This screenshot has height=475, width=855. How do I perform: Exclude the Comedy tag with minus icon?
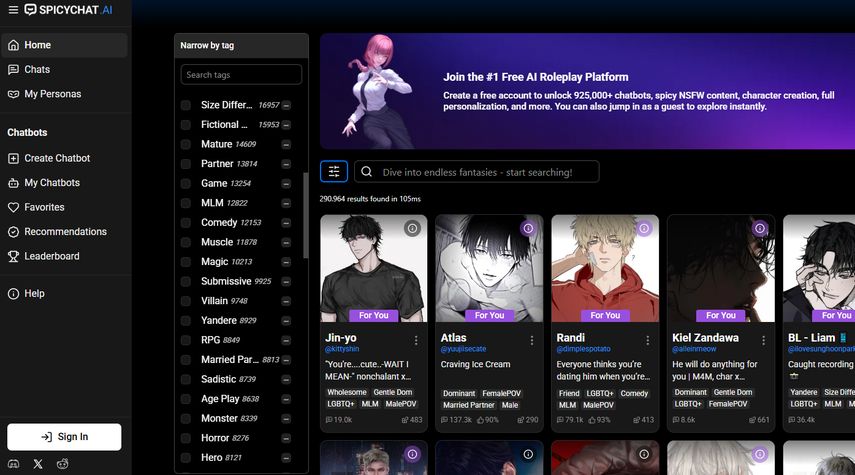pos(286,223)
